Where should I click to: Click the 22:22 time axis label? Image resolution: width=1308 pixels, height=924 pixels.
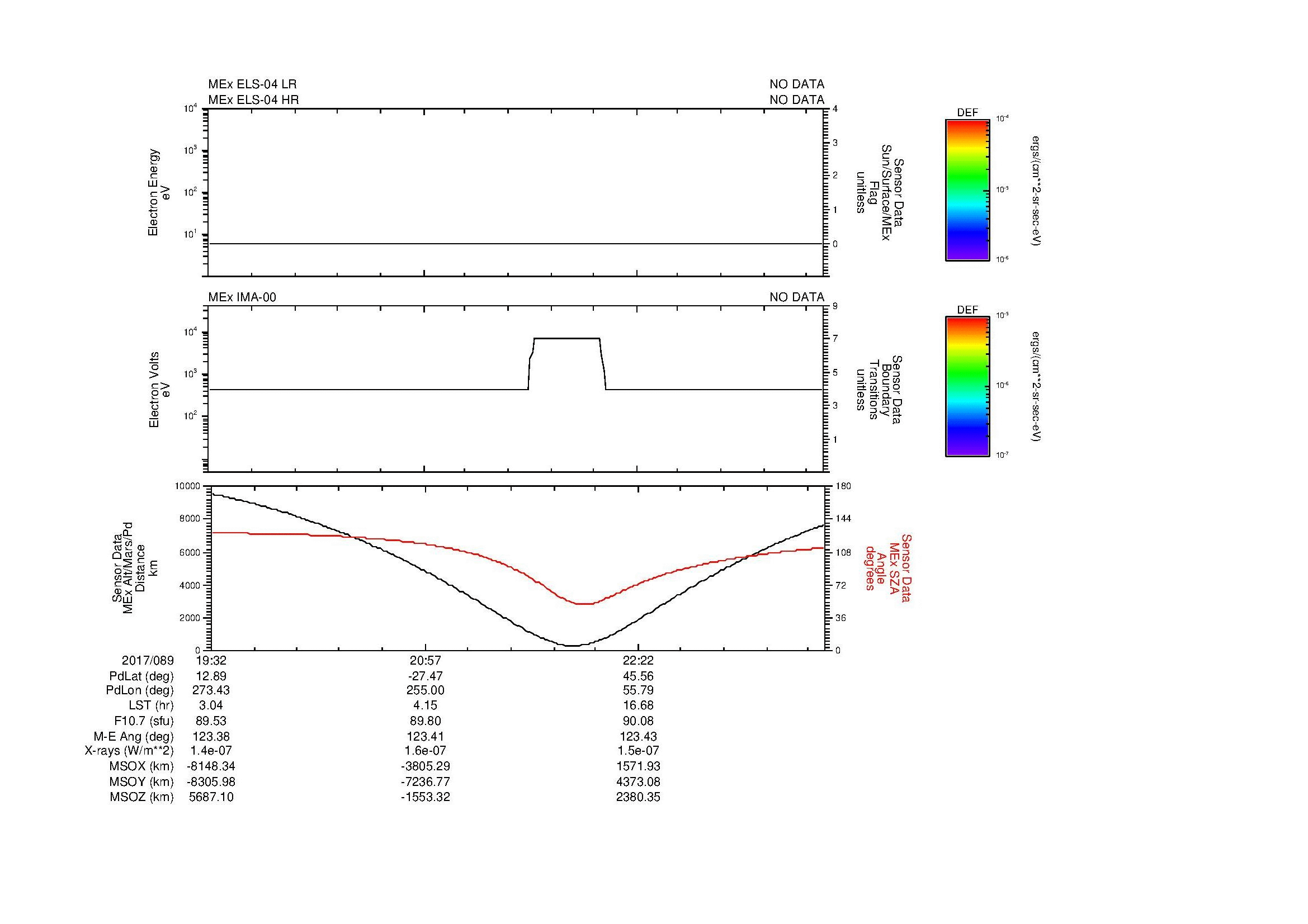click(x=638, y=660)
